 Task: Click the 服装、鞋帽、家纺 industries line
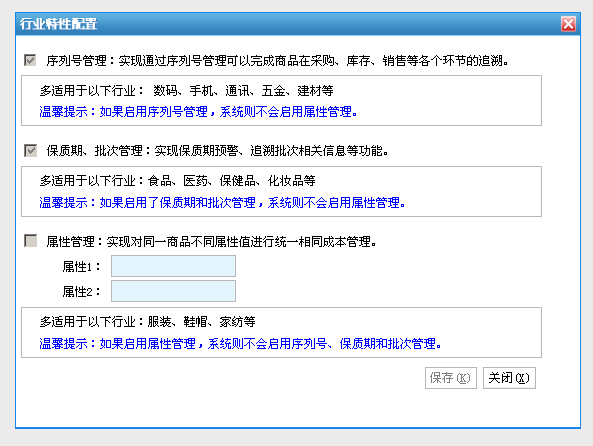[147, 322]
